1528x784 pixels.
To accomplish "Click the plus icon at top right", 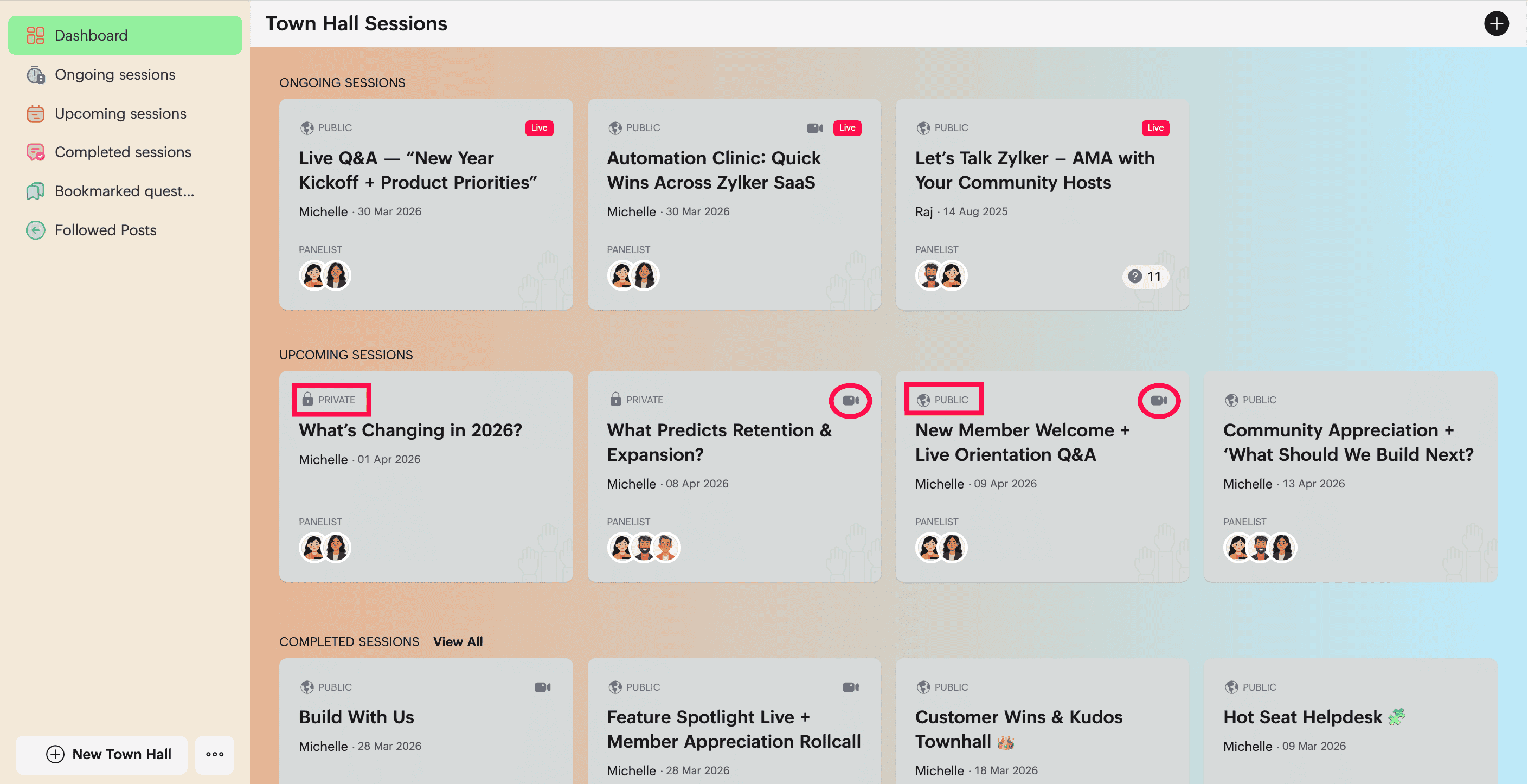I will pyautogui.click(x=1496, y=24).
